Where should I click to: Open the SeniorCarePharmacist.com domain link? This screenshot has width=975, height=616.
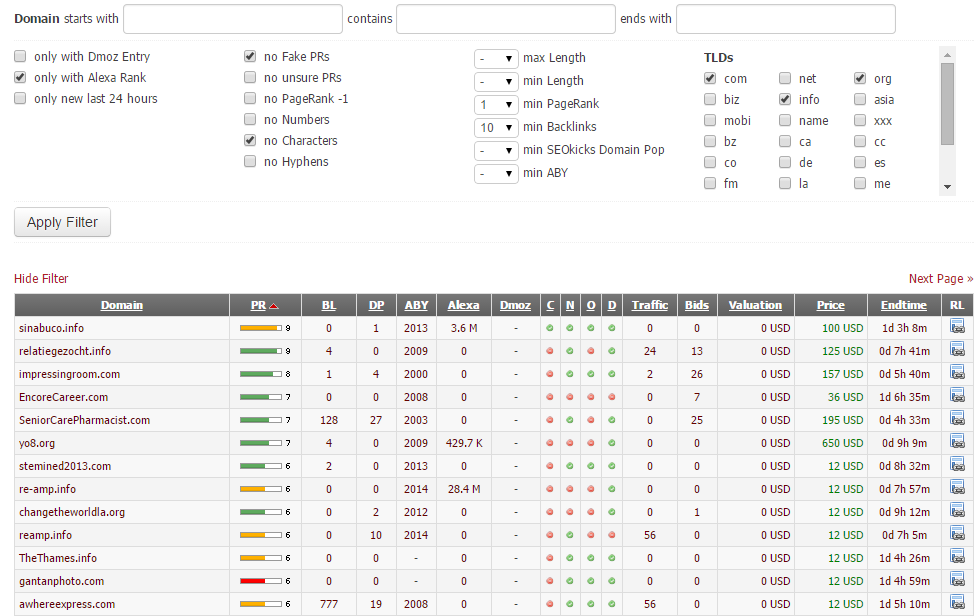click(x=84, y=420)
